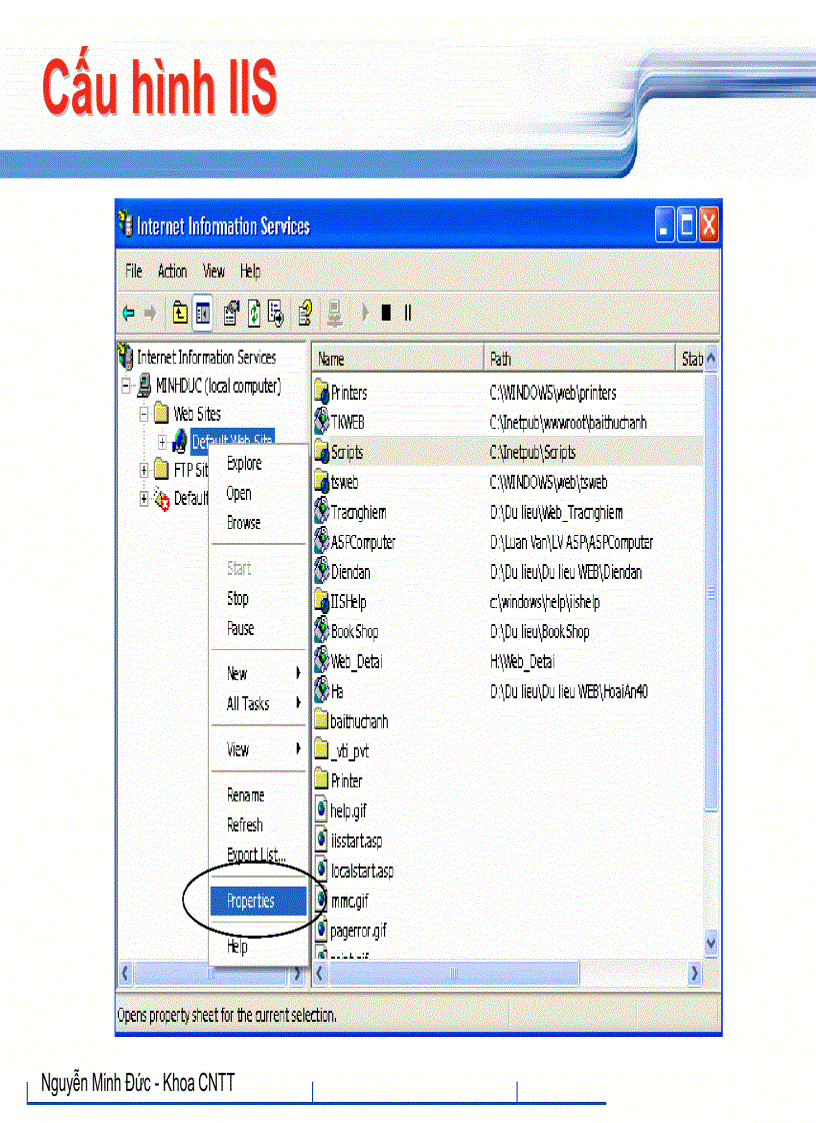Click the Start item toolbar icon

coord(365,312)
